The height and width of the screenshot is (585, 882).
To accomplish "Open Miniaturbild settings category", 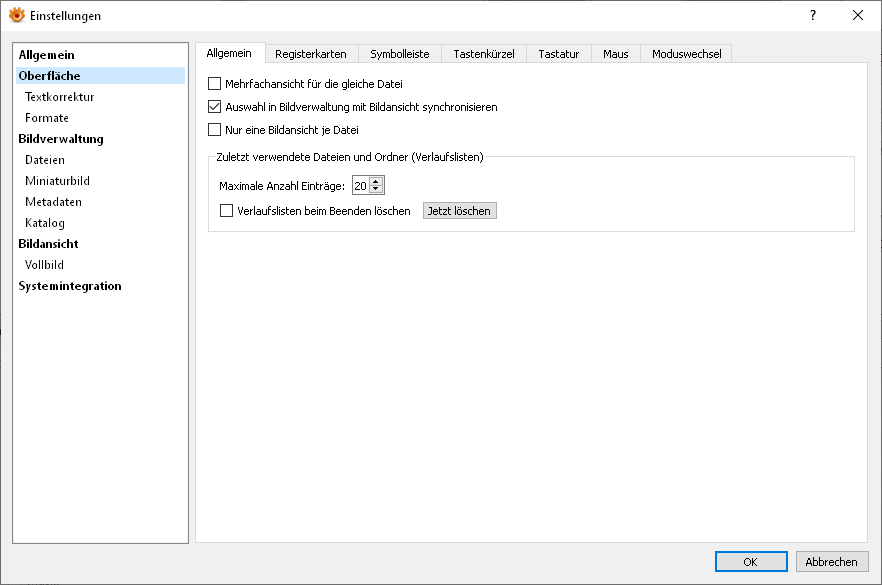I will [100, 181].
